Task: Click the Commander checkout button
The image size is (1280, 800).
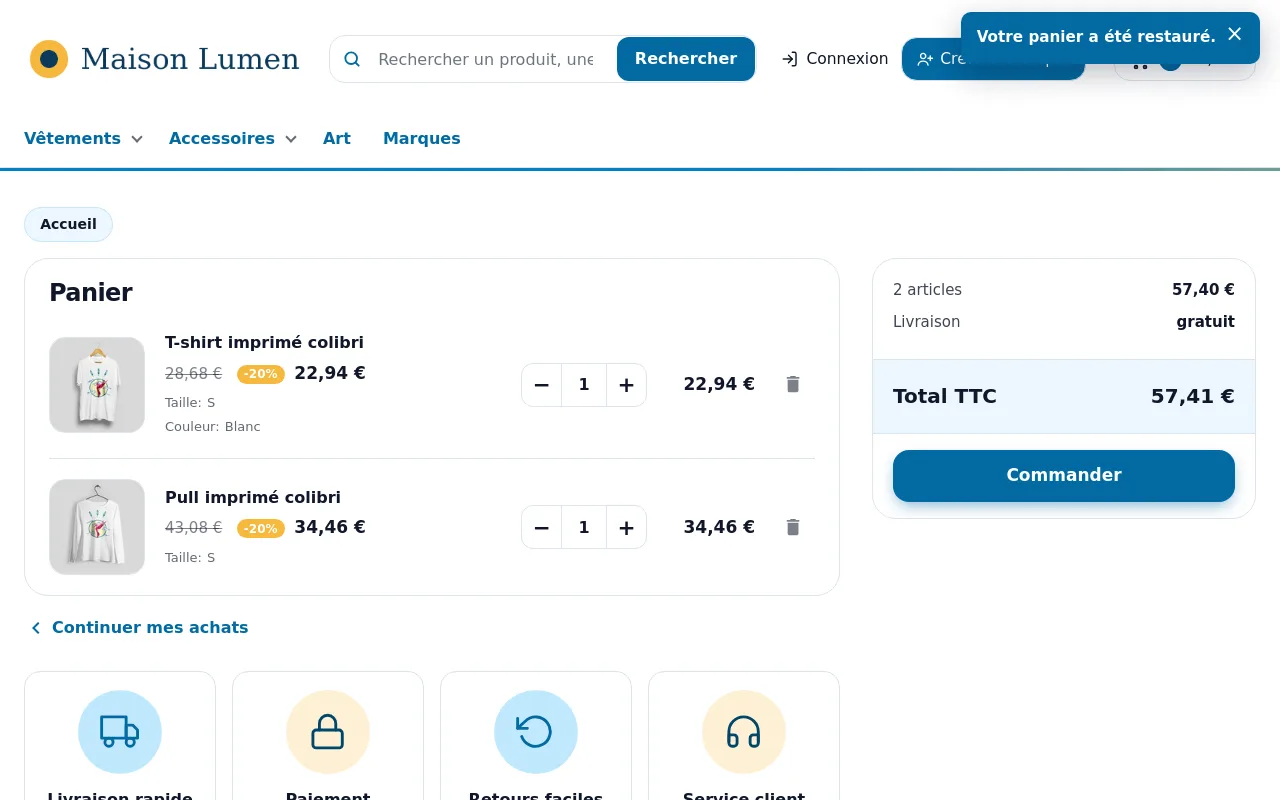Action: (1064, 476)
